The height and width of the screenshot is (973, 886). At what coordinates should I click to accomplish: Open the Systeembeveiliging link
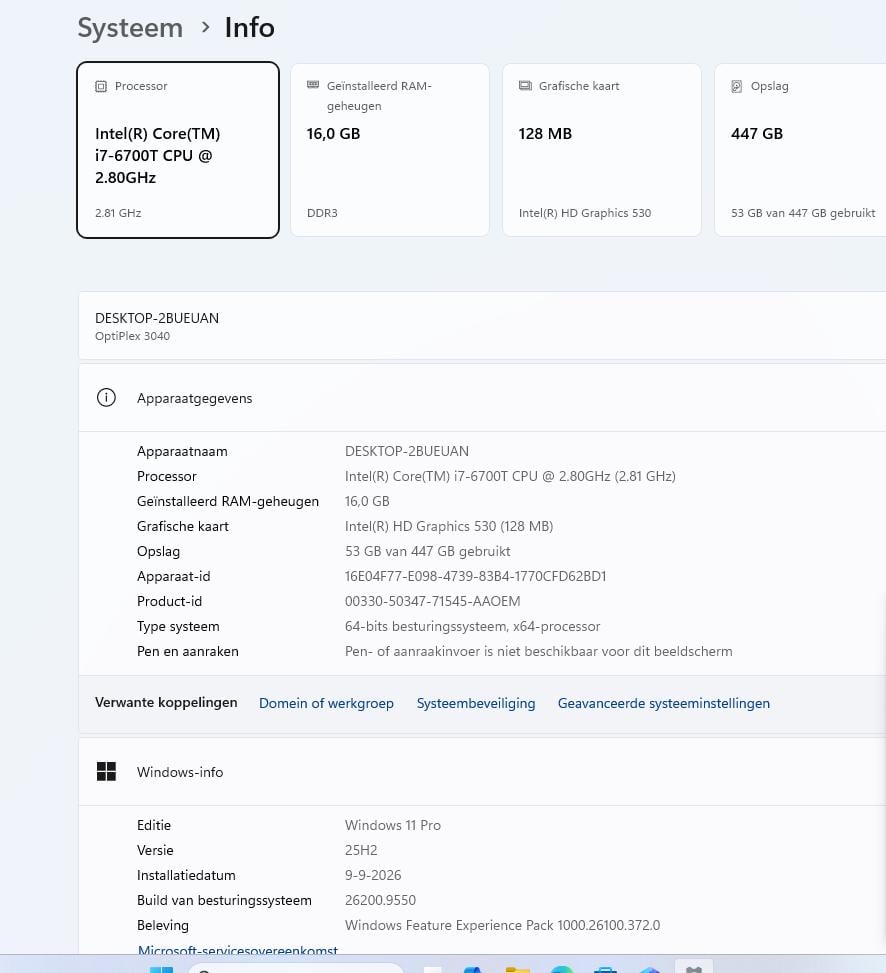pos(476,703)
